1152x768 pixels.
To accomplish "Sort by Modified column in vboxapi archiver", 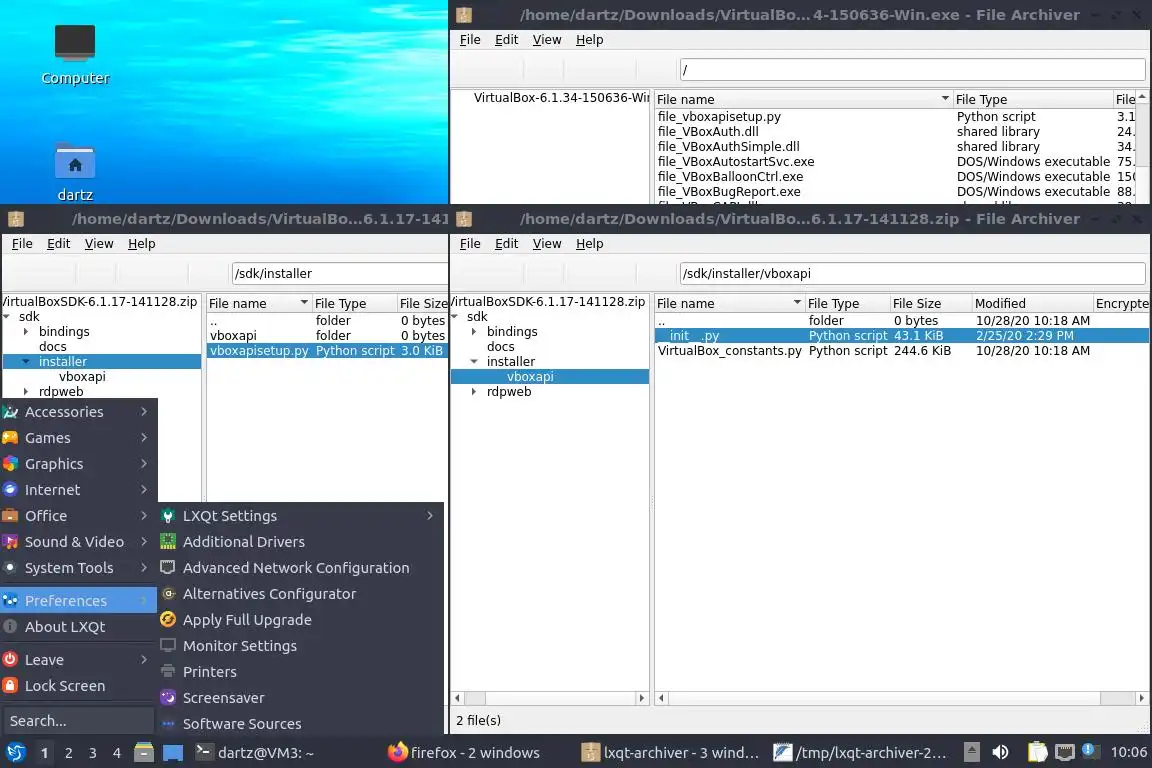I will click(1032, 304).
